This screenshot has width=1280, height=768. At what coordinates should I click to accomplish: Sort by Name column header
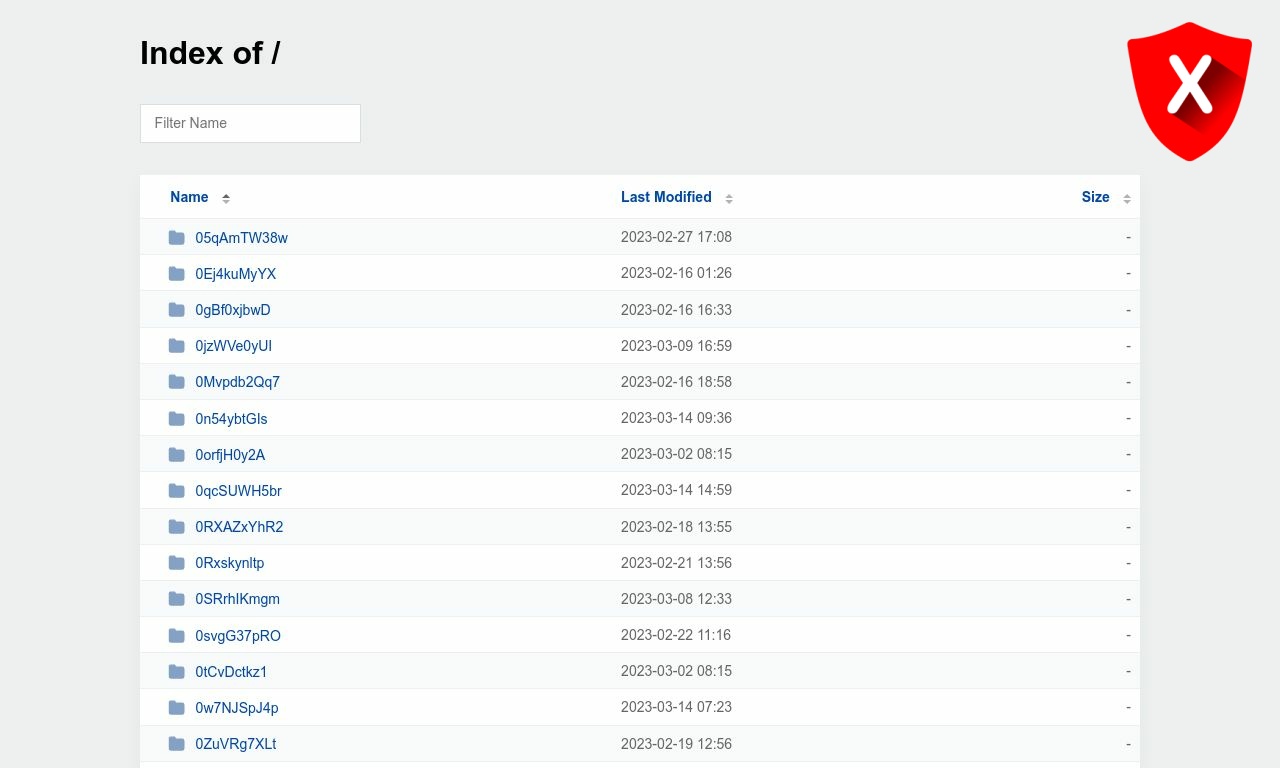point(189,197)
